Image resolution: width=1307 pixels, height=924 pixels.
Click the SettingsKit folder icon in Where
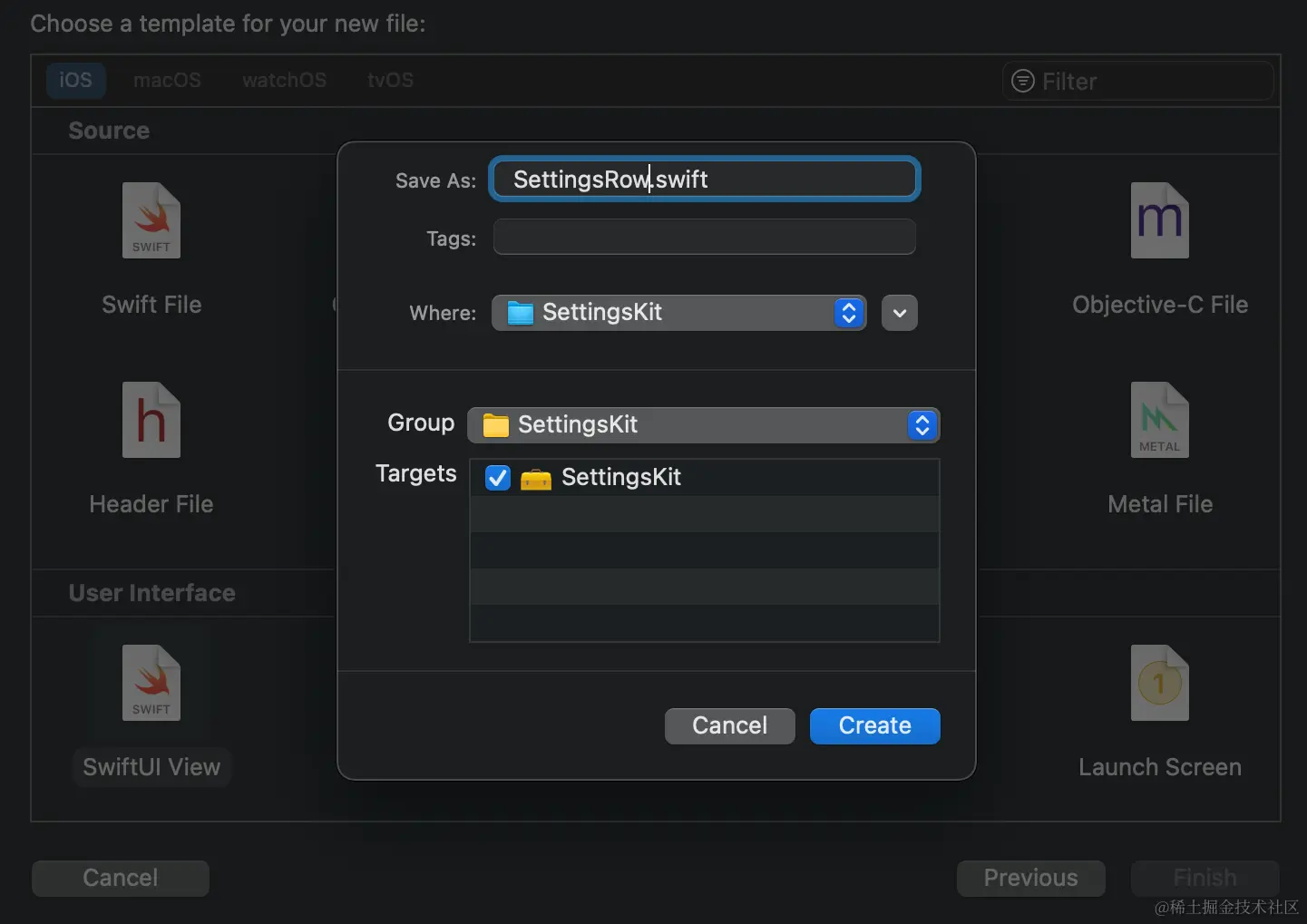coord(520,312)
